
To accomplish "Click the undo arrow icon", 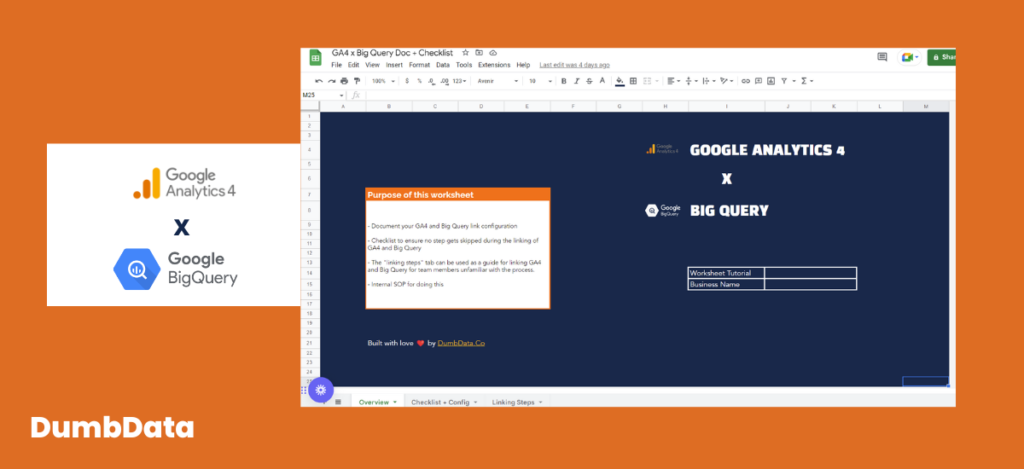I will coord(319,81).
